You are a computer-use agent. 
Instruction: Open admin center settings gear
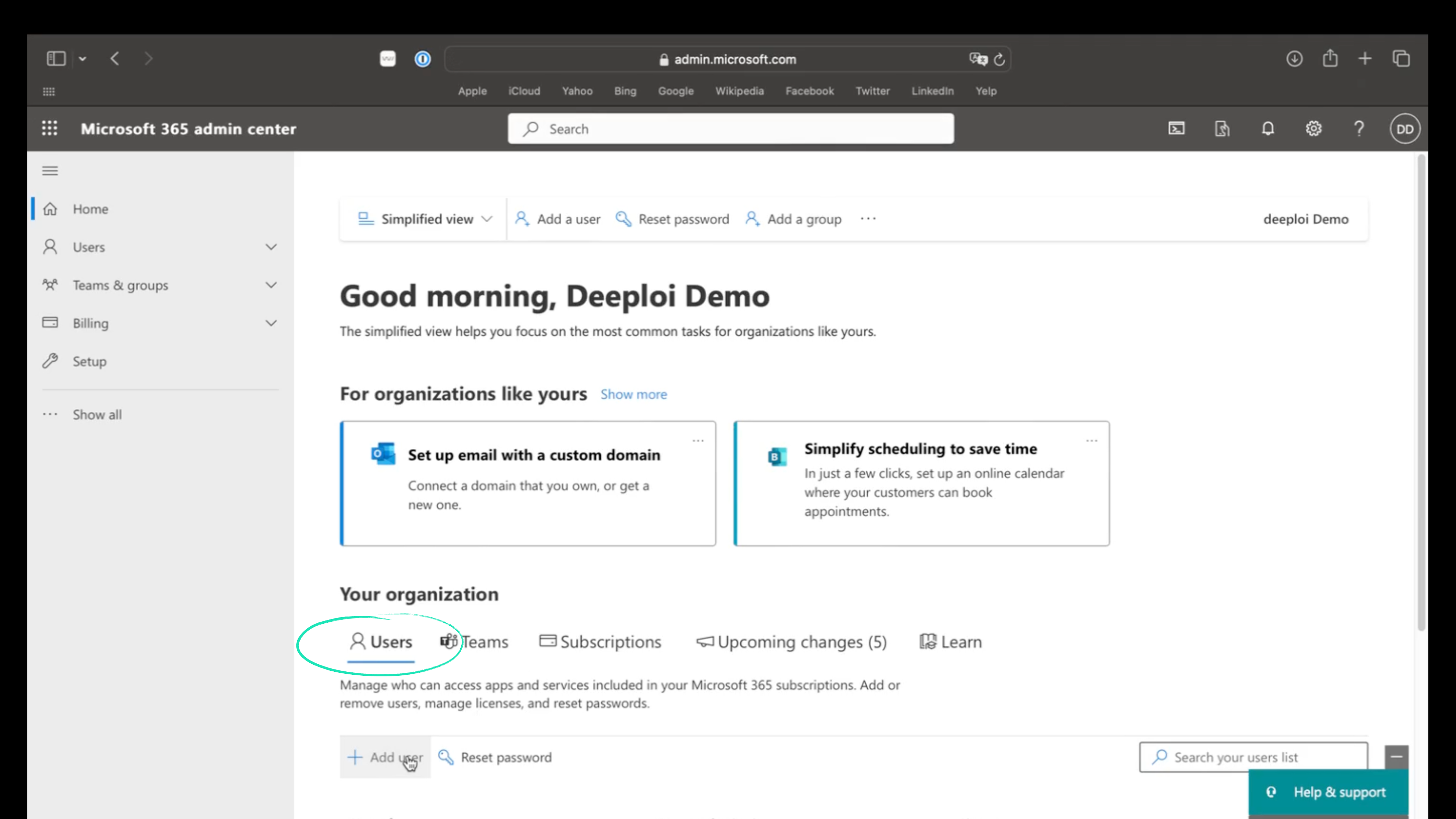[x=1314, y=128]
